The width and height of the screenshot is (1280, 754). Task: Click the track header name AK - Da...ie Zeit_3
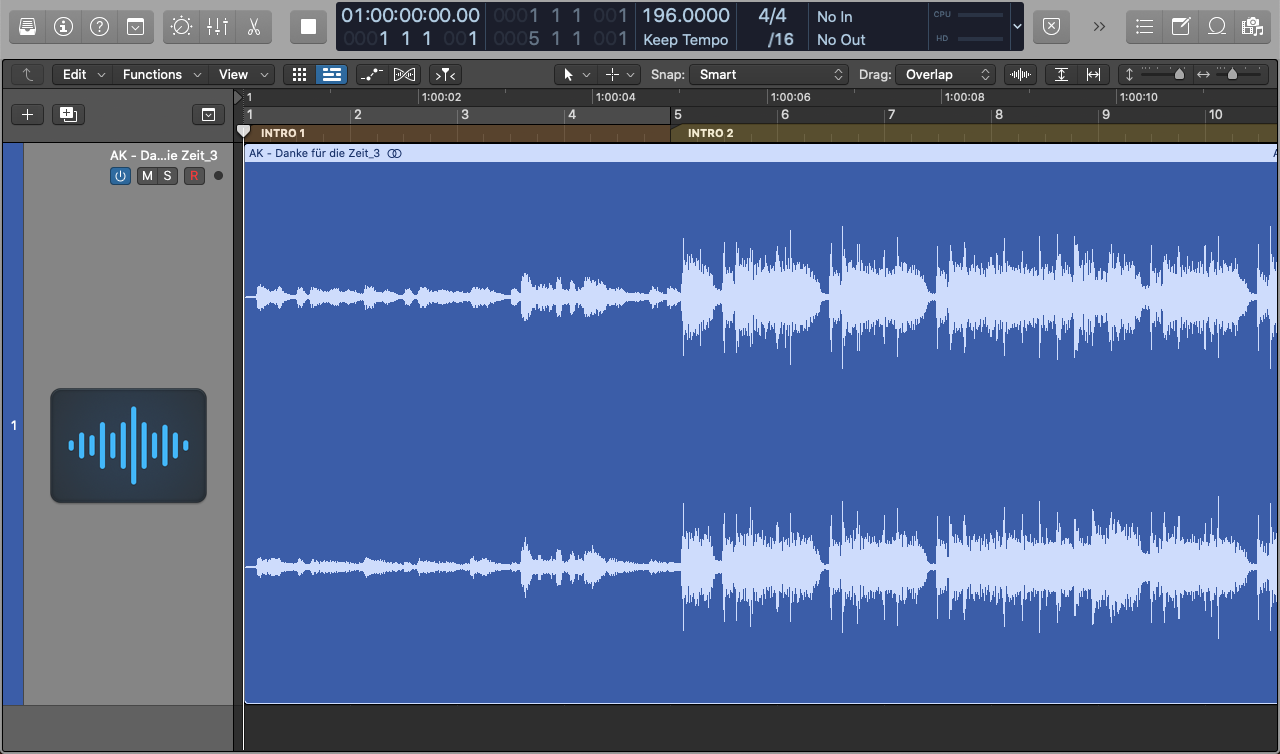(164, 155)
